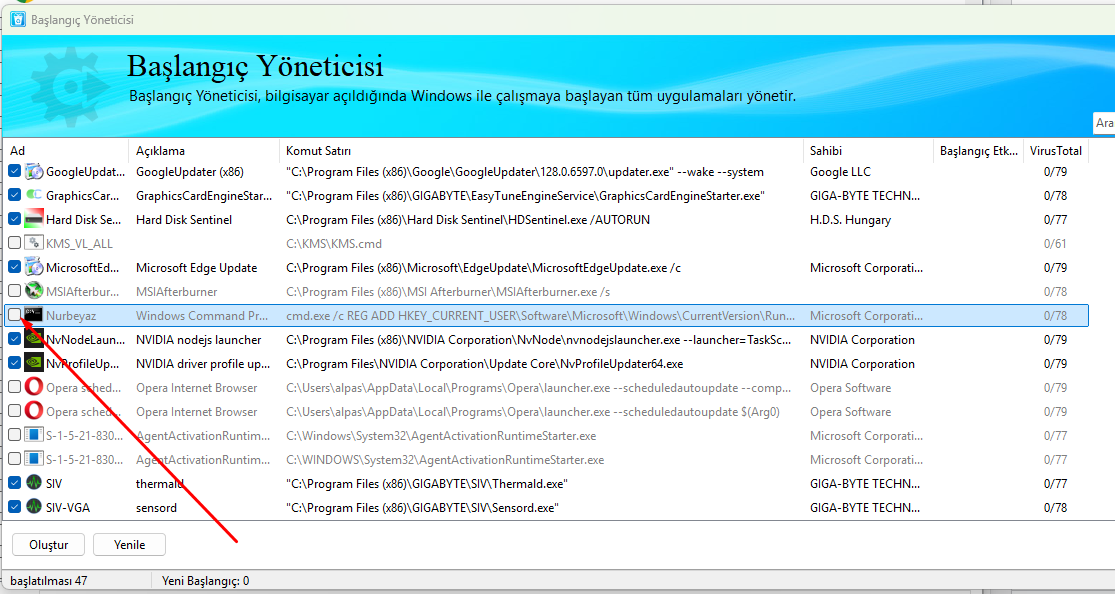Click the Hard Disk Sentinel row icon
Viewport: 1115px width, 594px height.
33,220
